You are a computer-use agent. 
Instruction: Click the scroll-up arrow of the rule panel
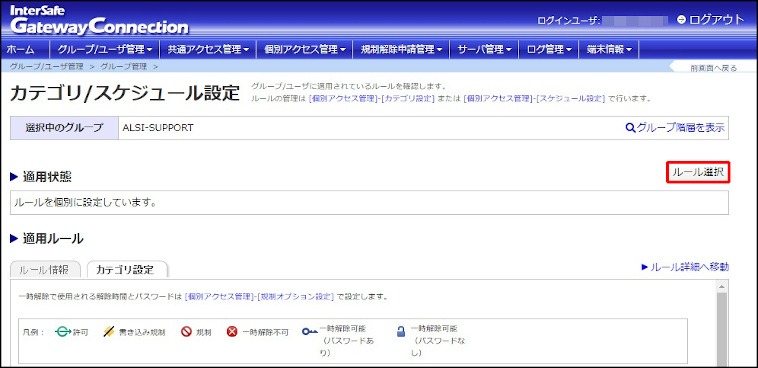pyautogui.click(x=722, y=286)
